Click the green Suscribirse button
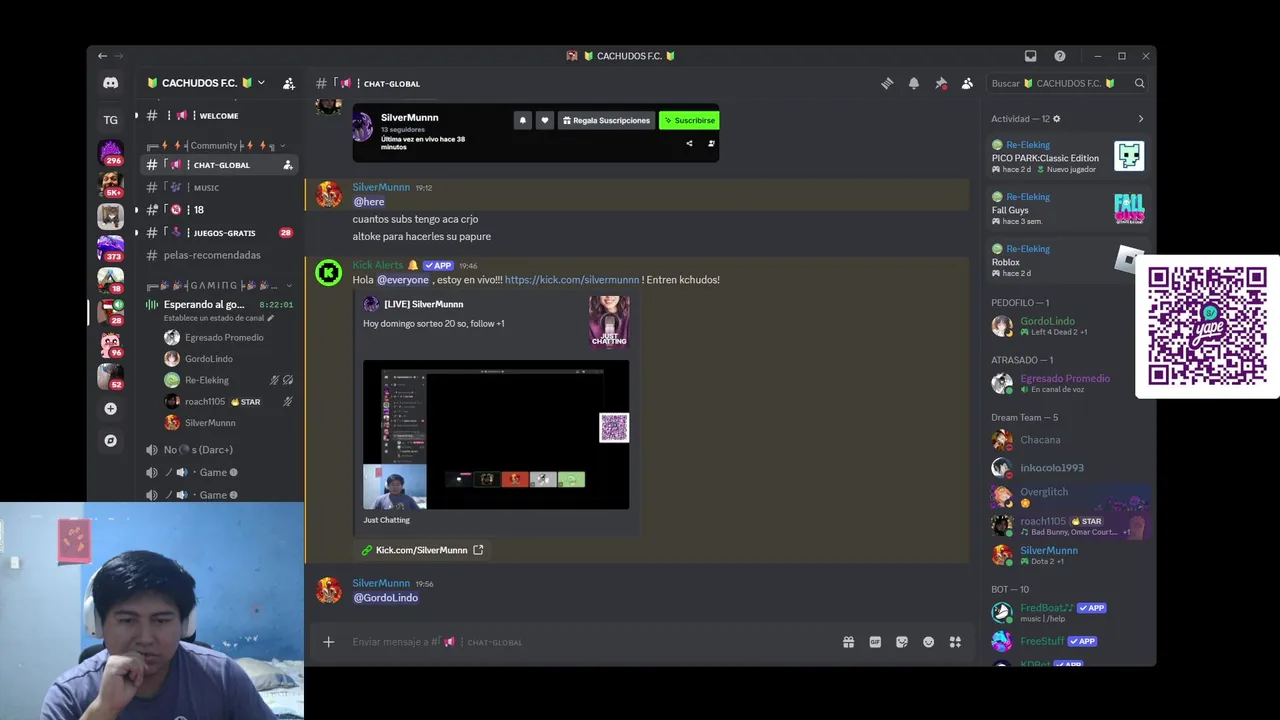Screen dimensions: 1280x720 pos(689,120)
